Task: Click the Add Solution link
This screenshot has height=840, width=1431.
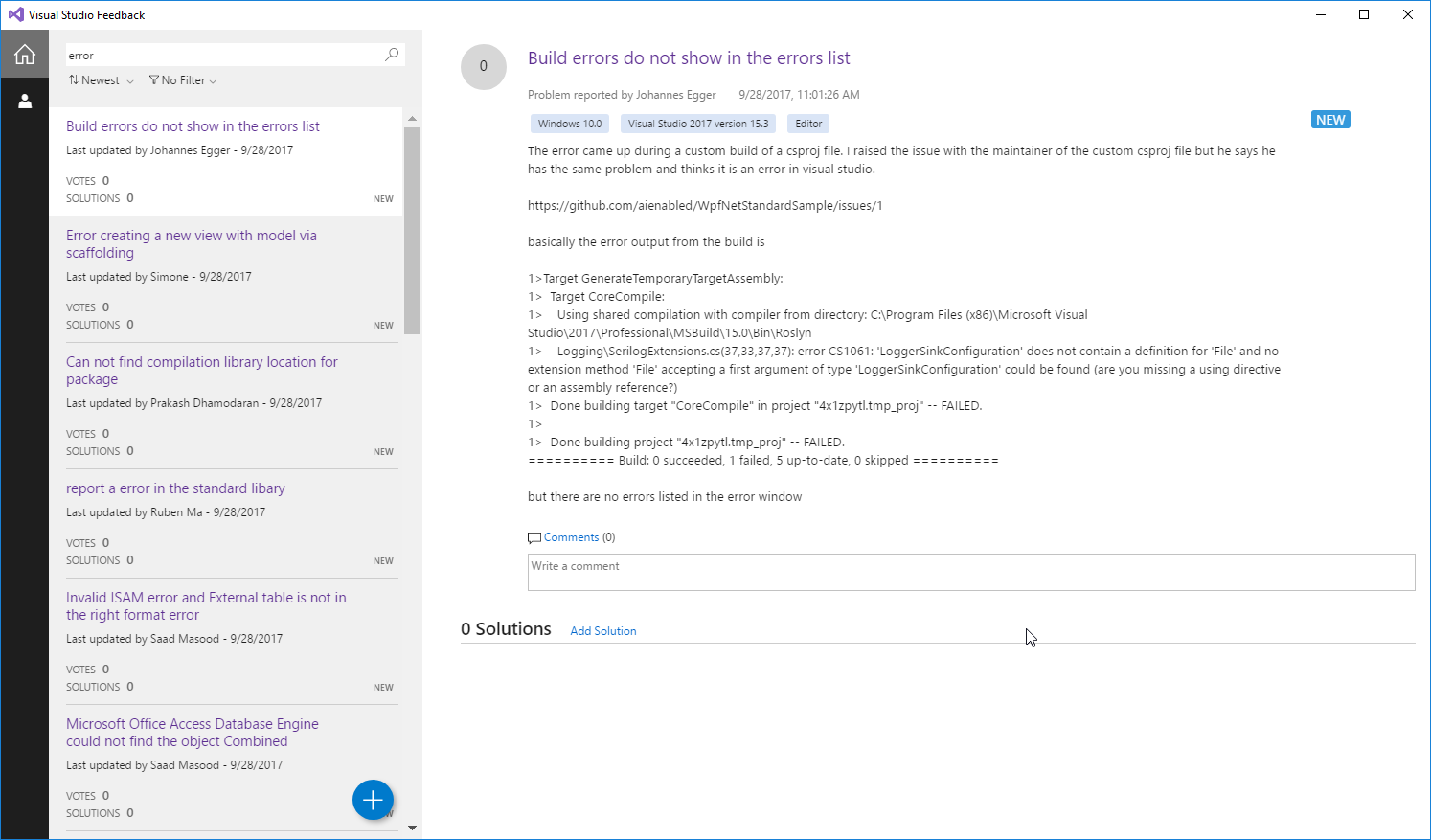Action: tap(603, 631)
